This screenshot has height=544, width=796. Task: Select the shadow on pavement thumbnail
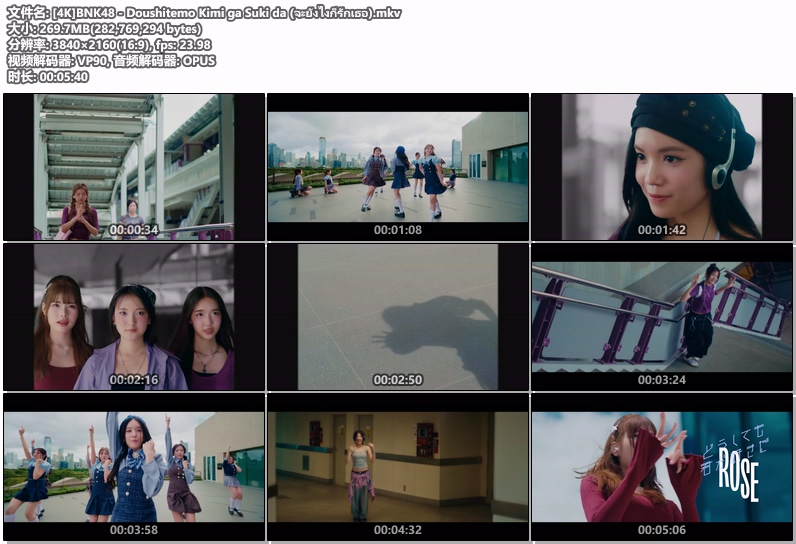(398, 315)
